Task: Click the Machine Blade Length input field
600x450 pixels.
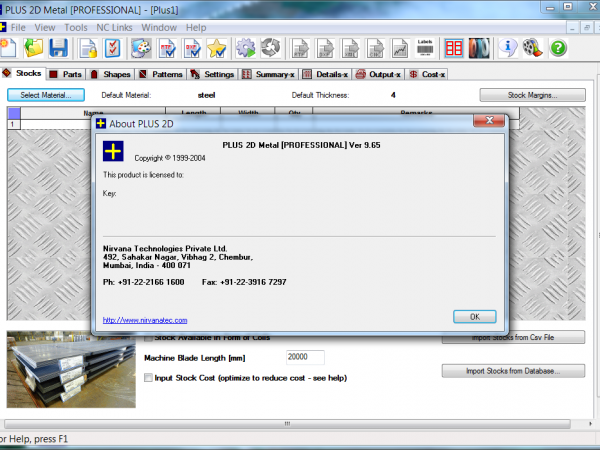Action: pyautogui.click(x=304, y=357)
